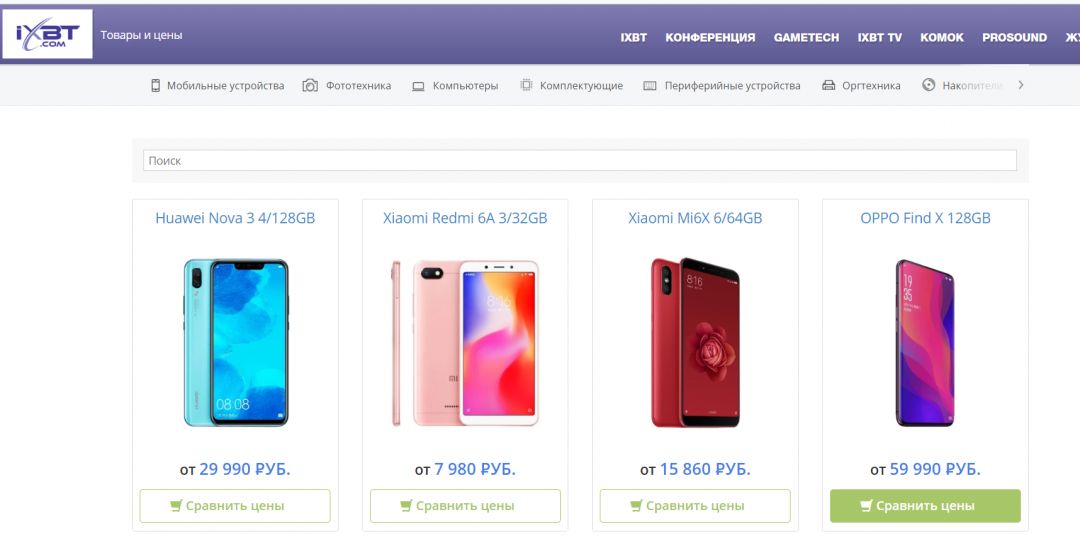Click the disc icon for Накопители
The image size is (1080, 539).
928,85
